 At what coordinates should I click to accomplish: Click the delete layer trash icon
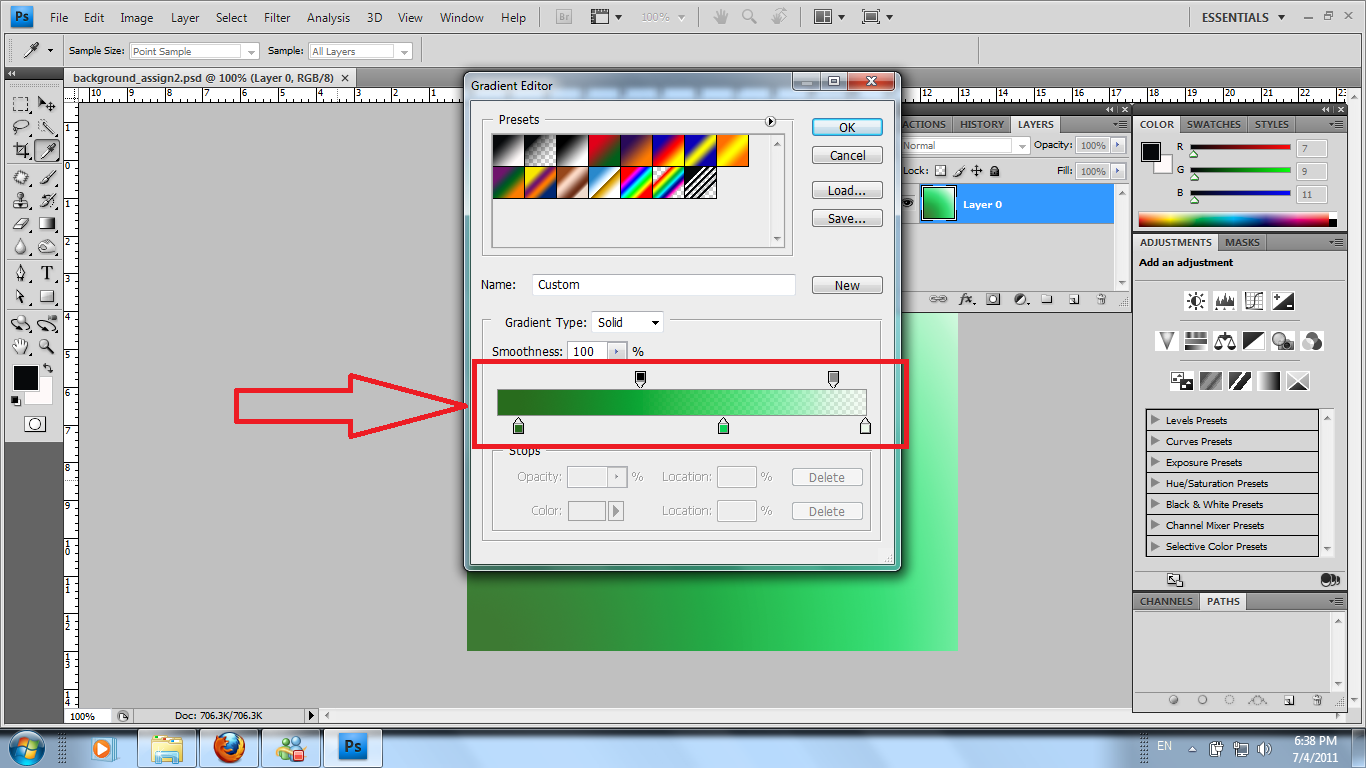coord(1101,298)
